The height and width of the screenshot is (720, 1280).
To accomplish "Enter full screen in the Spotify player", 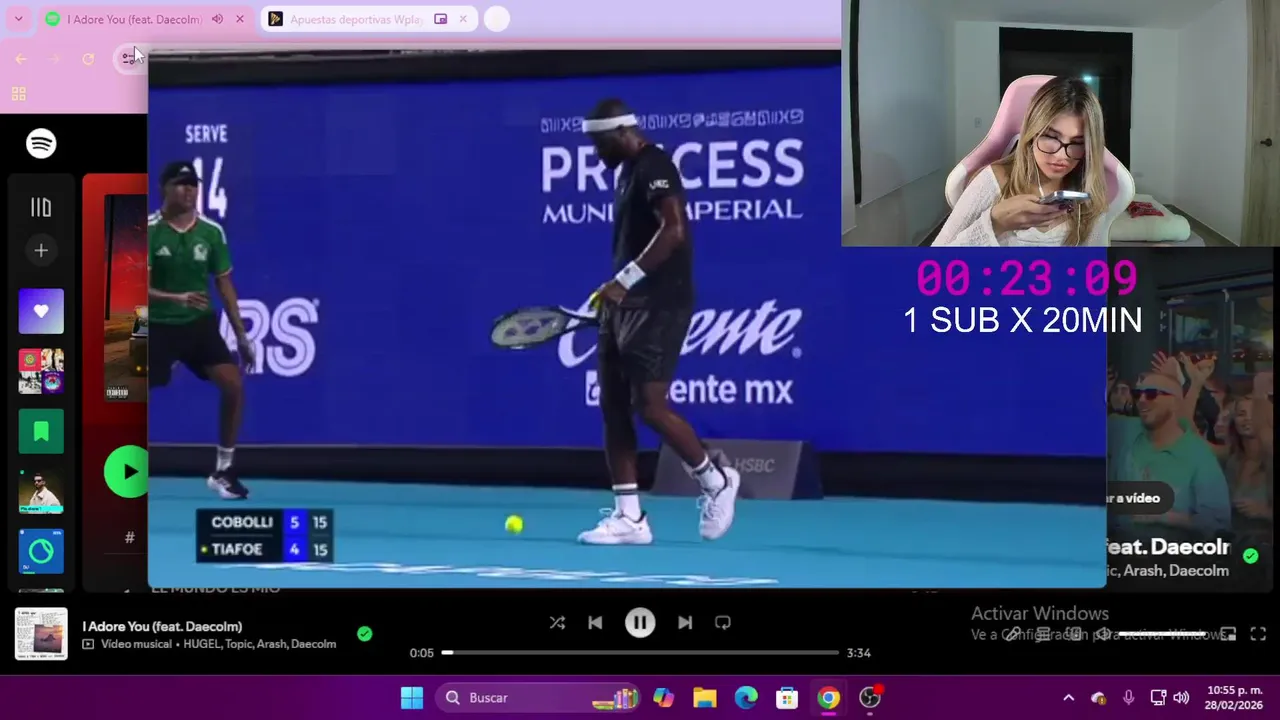I will tap(1258, 634).
